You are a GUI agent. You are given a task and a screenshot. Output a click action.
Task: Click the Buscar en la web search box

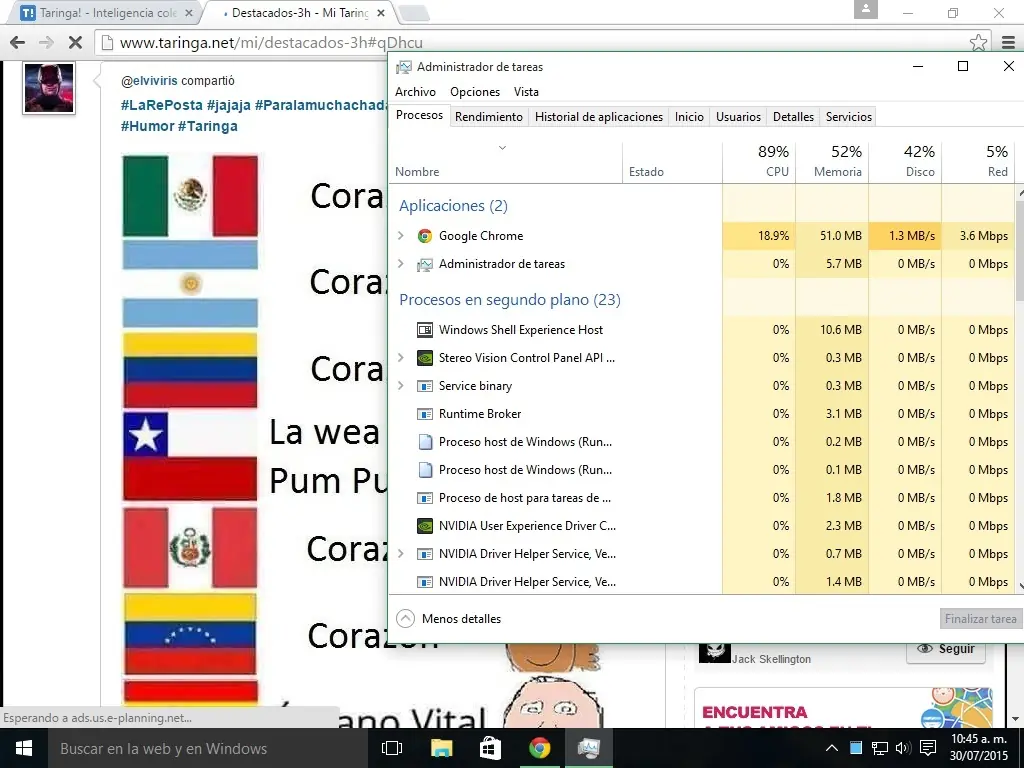click(x=209, y=748)
